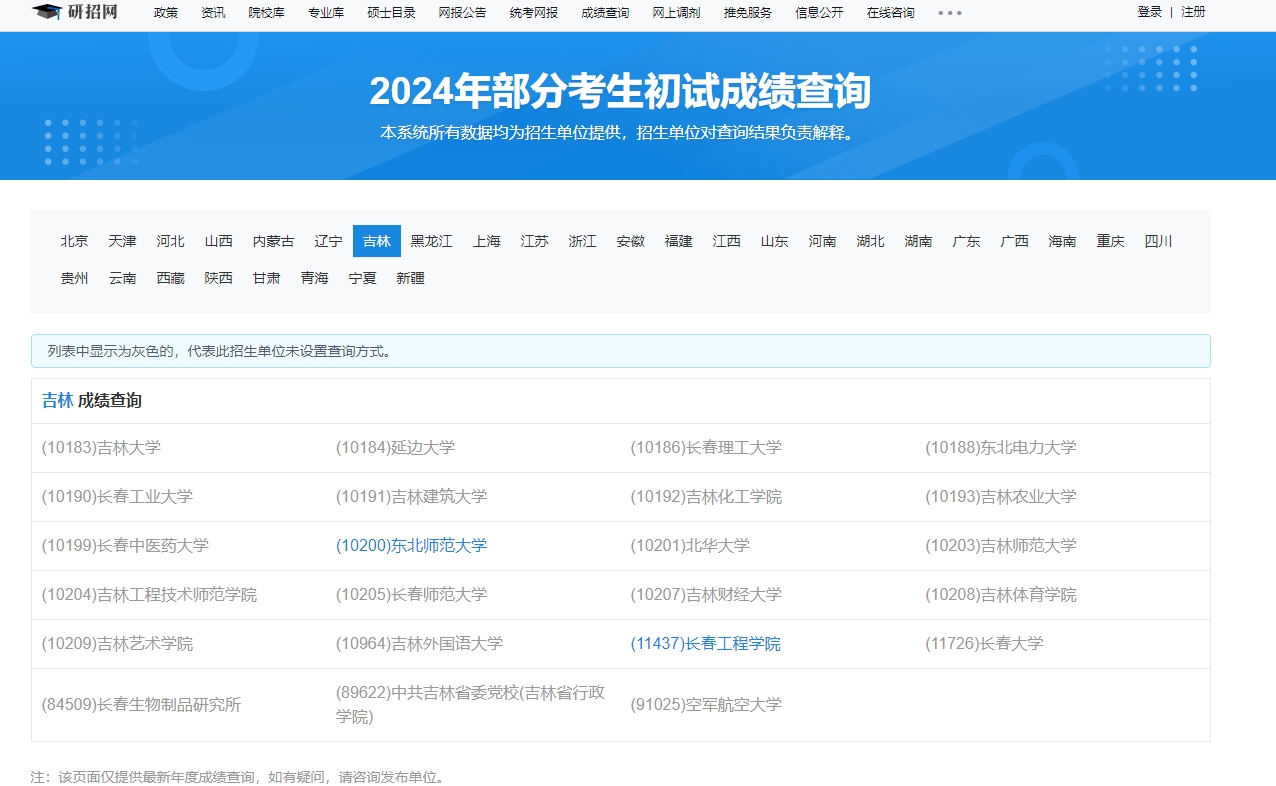Go to 院校库 in the top navigation
Viewport: 1276px width, 786px height.
point(267,13)
